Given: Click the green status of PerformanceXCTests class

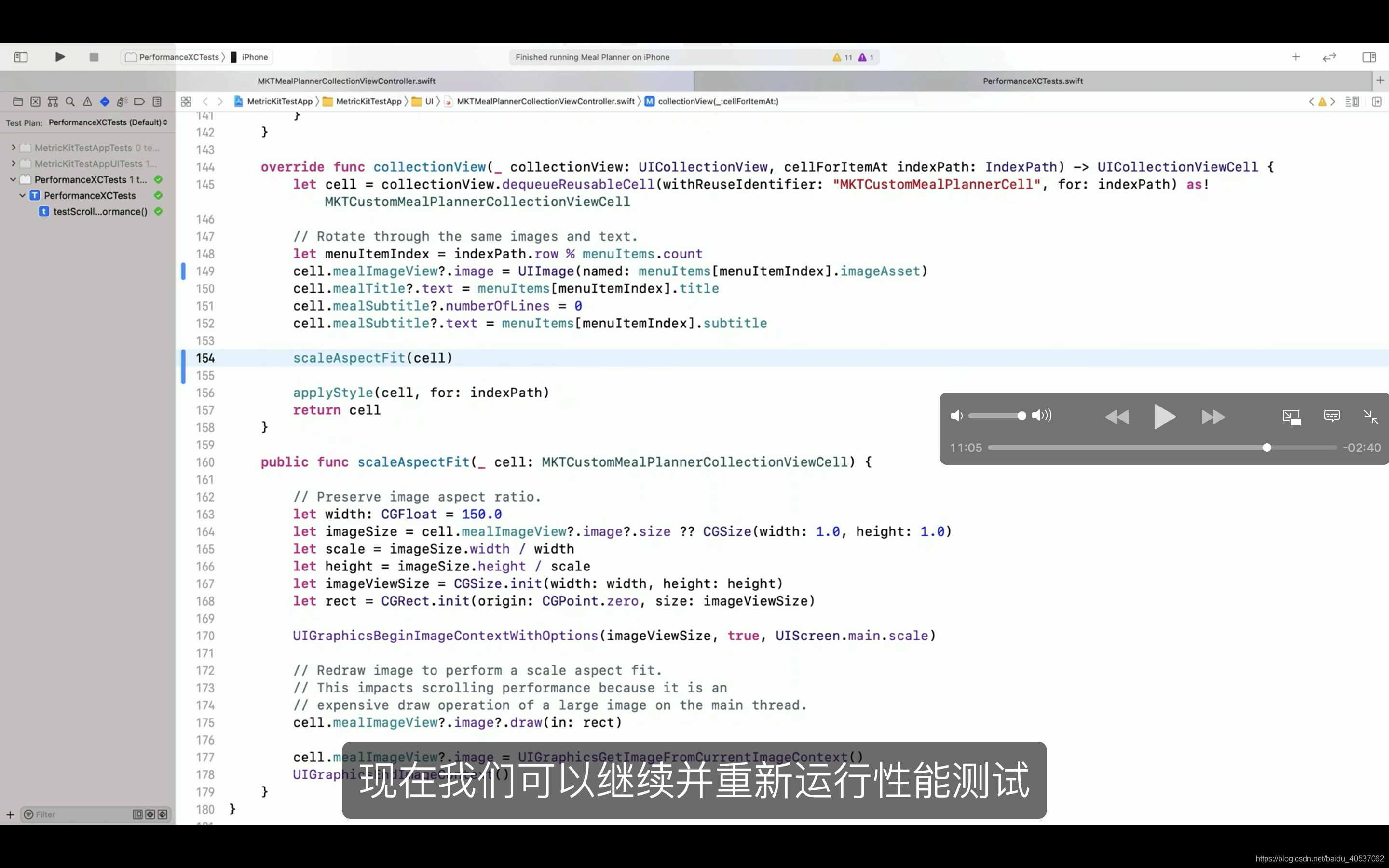Looking at the screenshot, I should coord(158,195).
